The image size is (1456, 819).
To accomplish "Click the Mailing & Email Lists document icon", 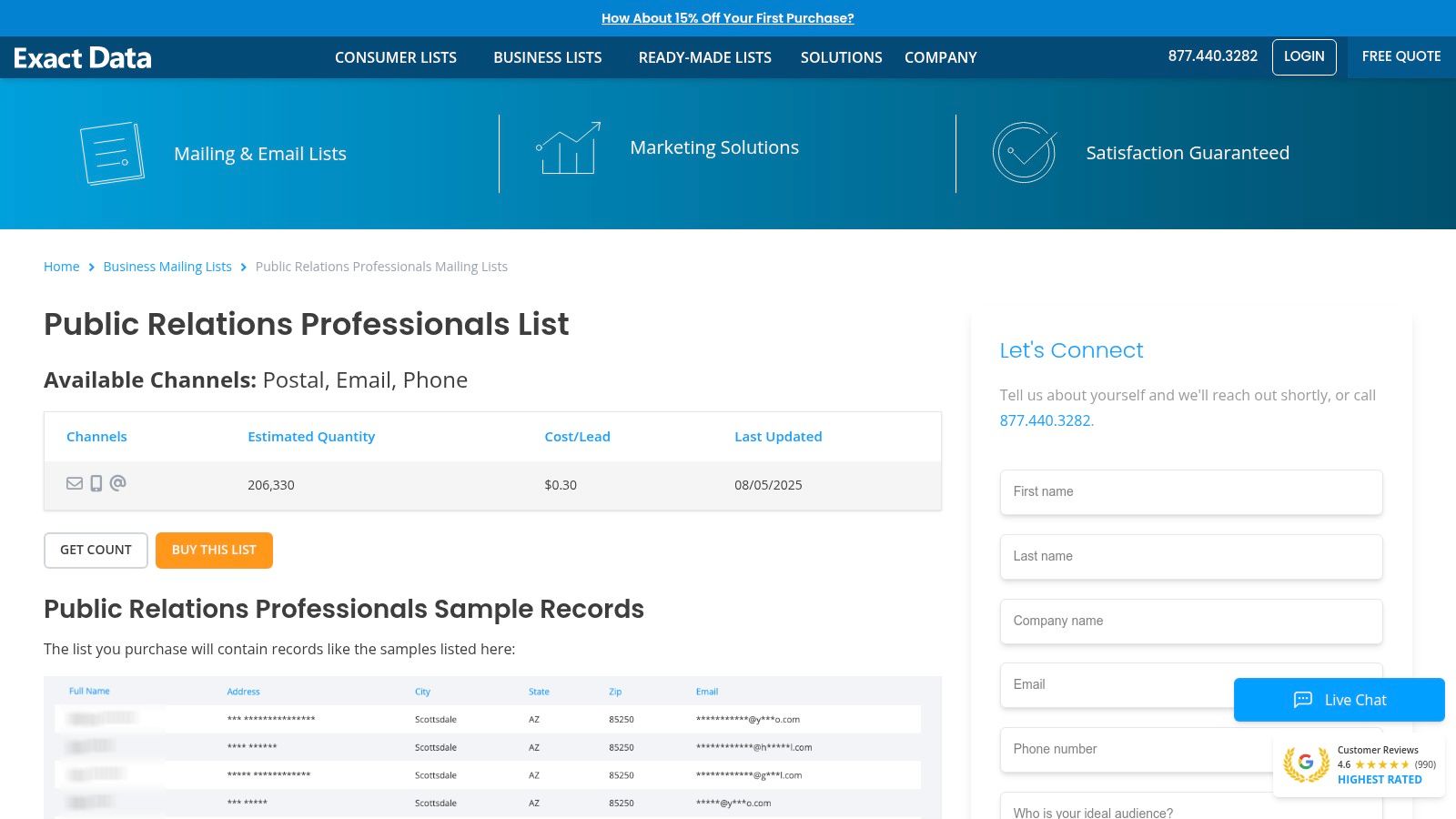I will pos(112,153).
